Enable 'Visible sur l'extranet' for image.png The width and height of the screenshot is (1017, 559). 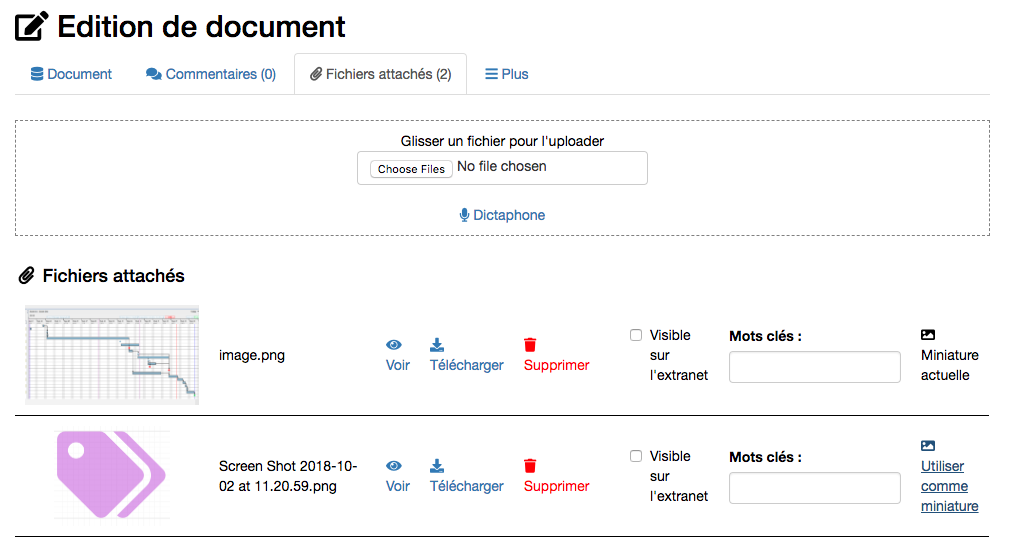[x=636, y=335]
